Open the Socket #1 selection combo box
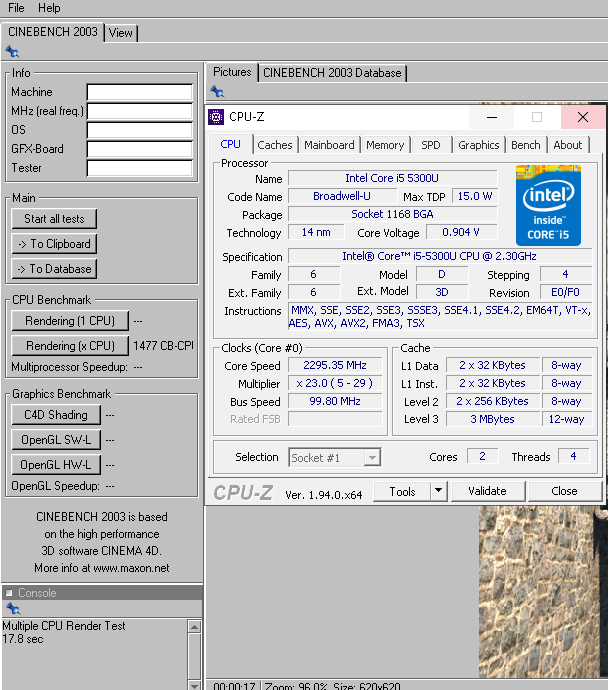Viewport: 608px width, 690px height. tap(335, 458)
